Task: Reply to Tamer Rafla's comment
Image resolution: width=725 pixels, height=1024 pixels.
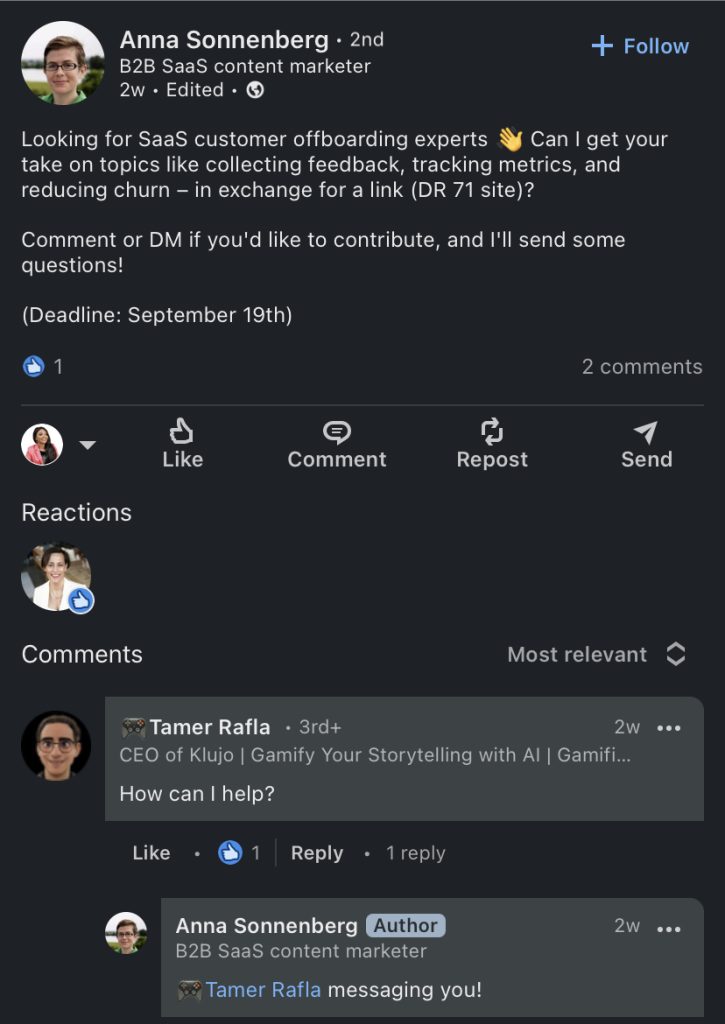Action: (317, 853)
